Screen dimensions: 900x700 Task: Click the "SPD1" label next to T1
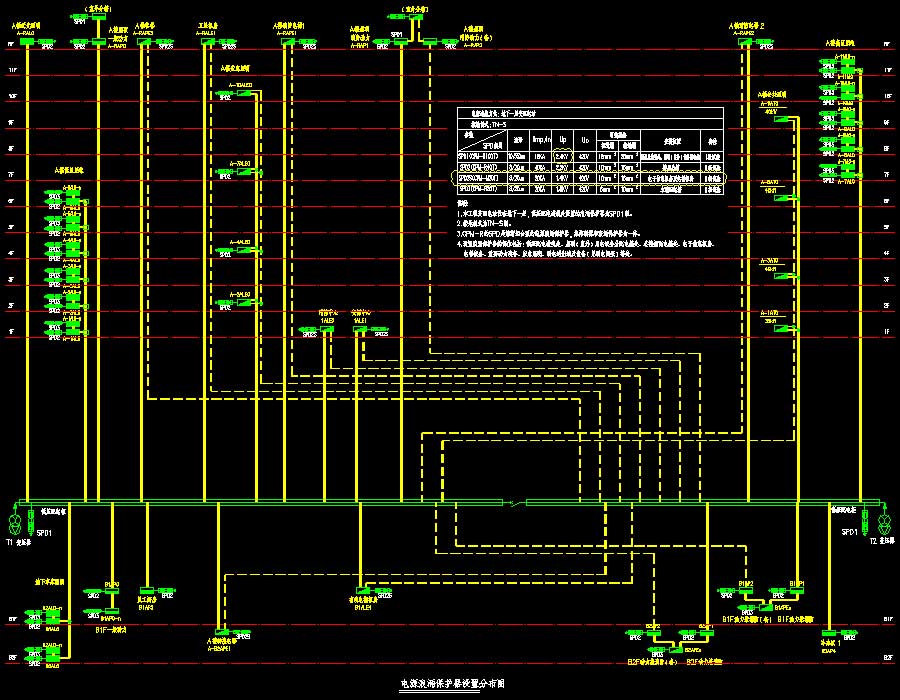44,533
